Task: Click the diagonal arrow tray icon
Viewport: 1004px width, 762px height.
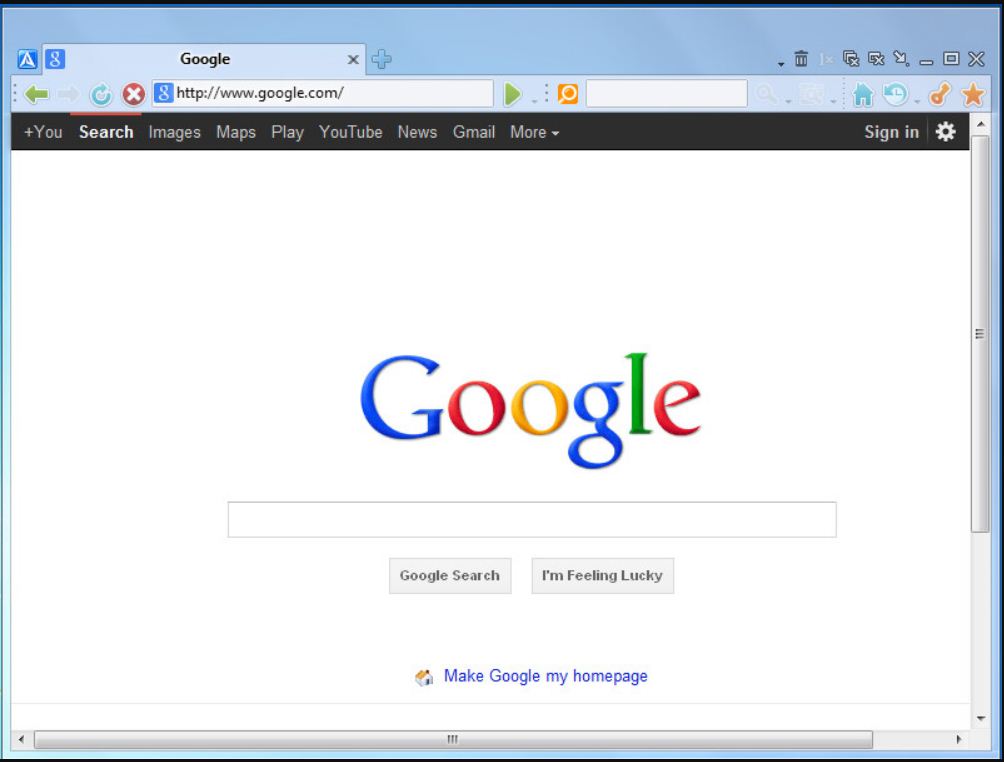Action: coord(901,59)
